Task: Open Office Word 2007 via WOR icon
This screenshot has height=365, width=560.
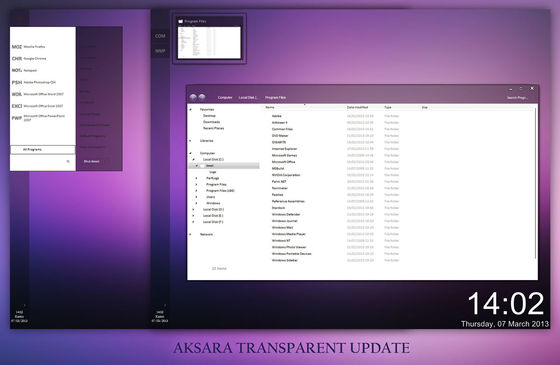Action: click(x=16, y=94)
